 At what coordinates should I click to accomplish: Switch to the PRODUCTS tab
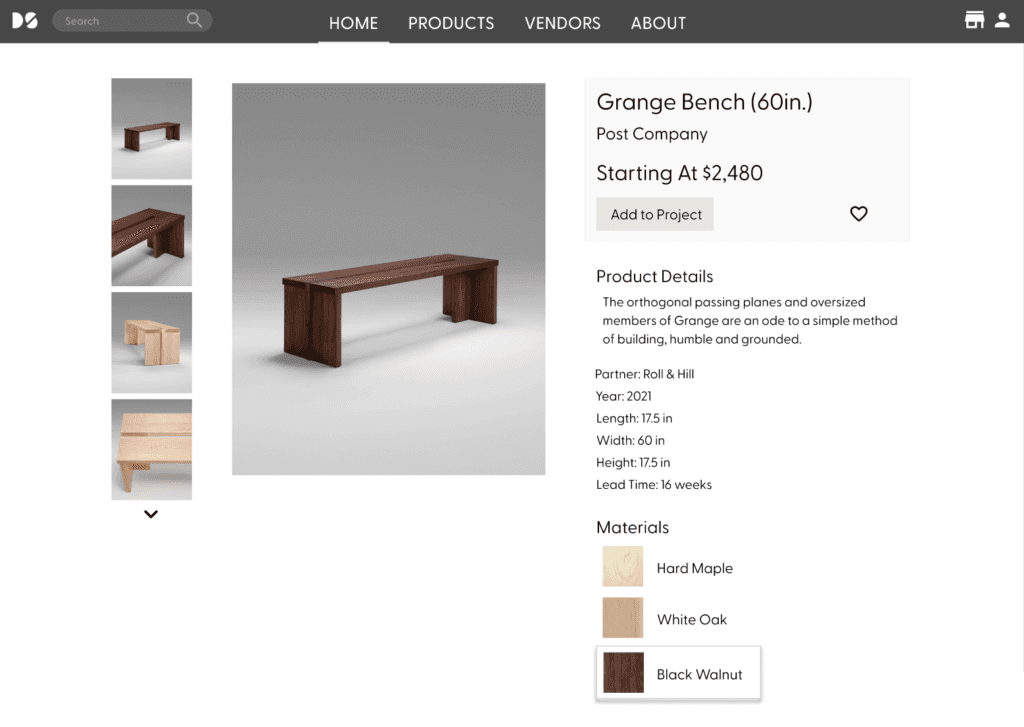click(x=451, y=22)
